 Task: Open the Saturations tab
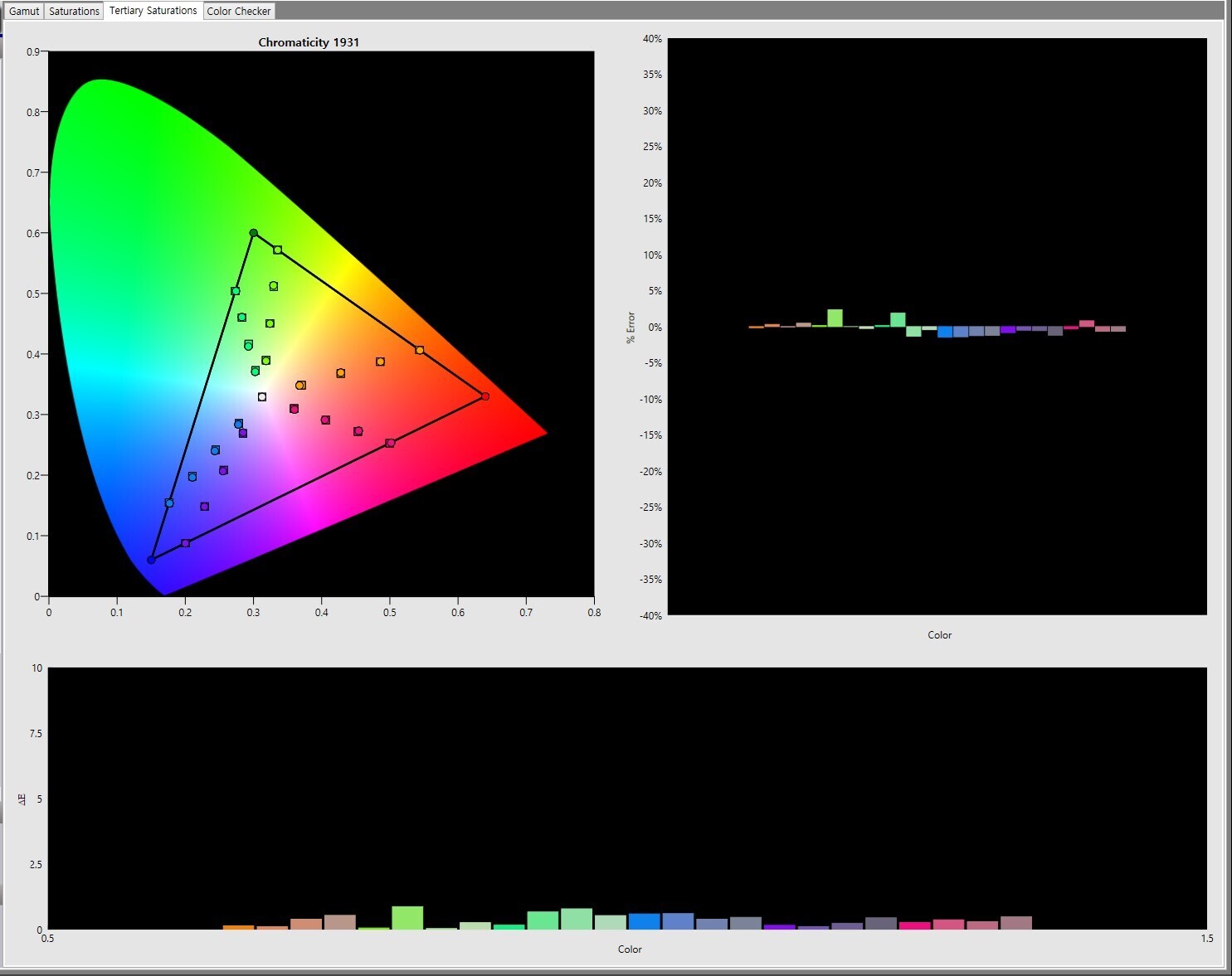pyautogui.click(x=74, y=11)
